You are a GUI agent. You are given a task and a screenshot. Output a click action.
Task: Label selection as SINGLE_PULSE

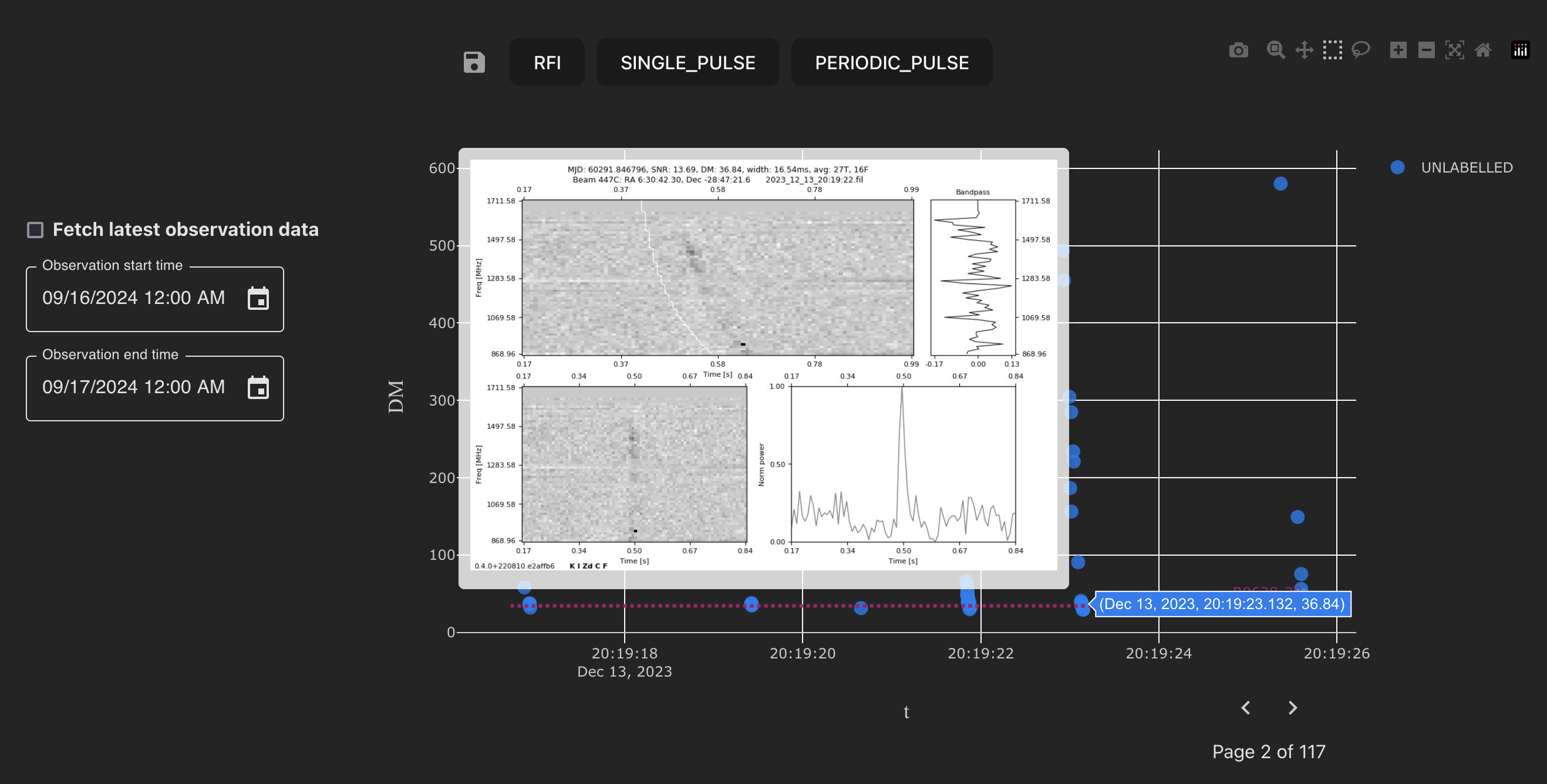pyautogui.click(x=687, y=62)
